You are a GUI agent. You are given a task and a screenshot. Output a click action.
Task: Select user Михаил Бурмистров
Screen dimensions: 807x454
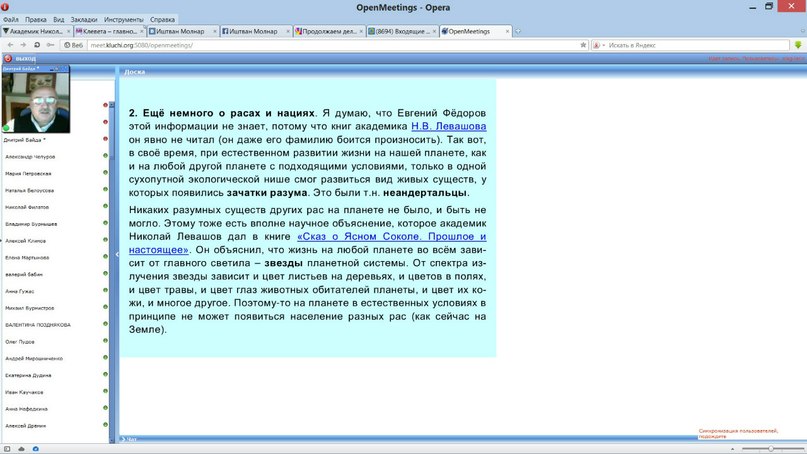[x=29, y=308]
